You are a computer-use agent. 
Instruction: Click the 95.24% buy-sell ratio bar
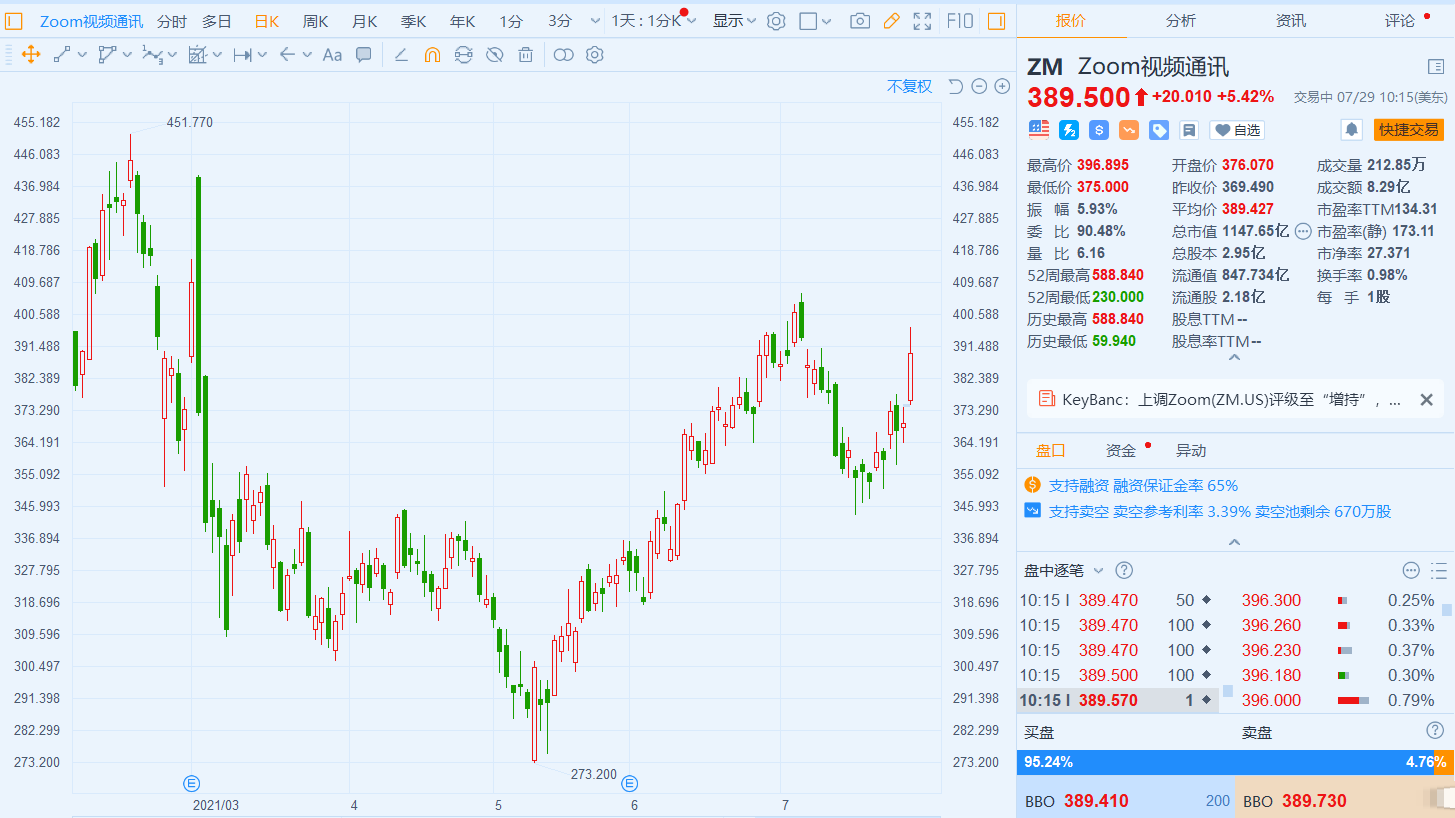point(1235,762)
